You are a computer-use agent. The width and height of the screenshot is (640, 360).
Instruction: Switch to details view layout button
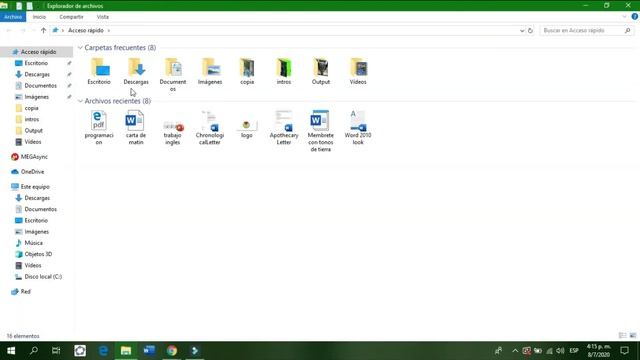(622, 336)
